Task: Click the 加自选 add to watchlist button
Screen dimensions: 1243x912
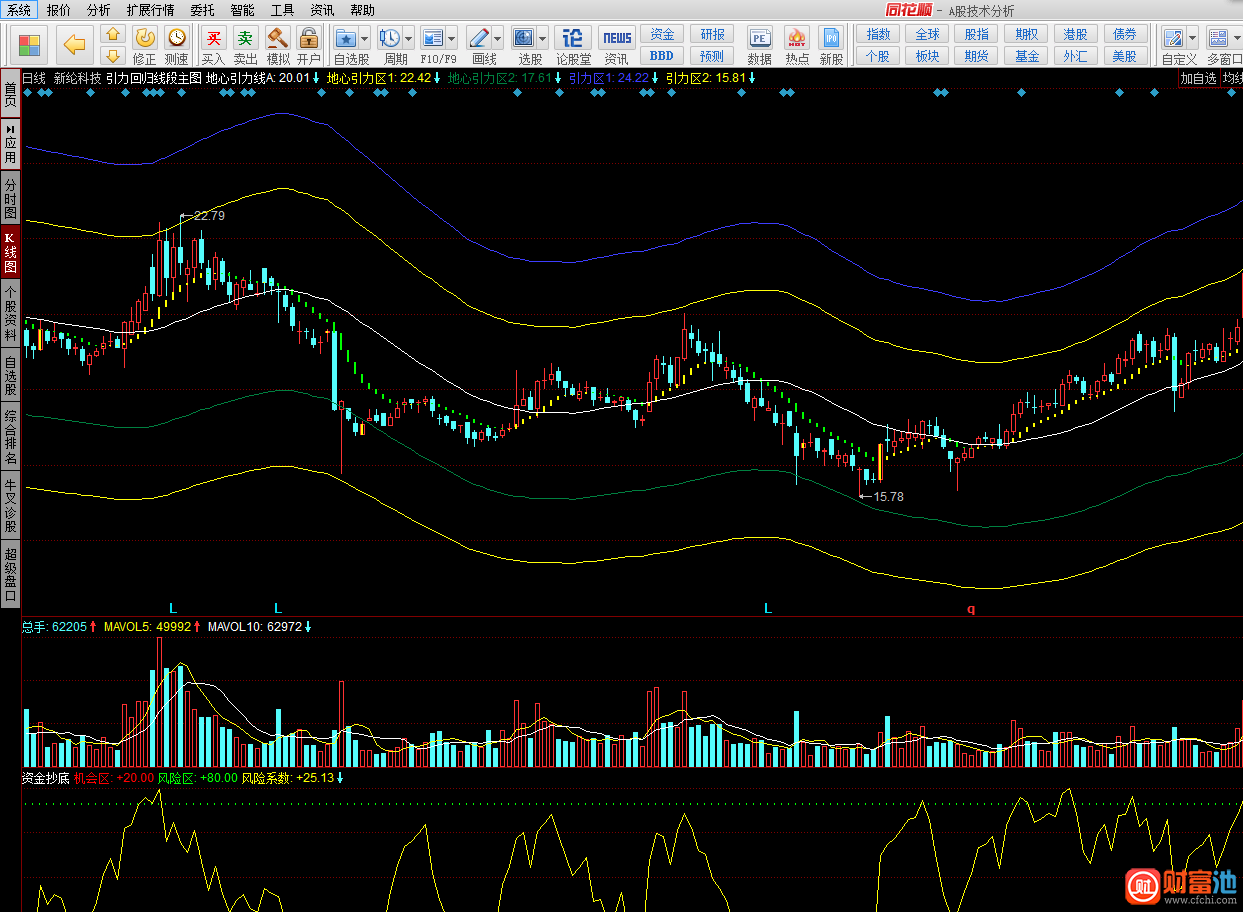Action: pos(1198,78)
